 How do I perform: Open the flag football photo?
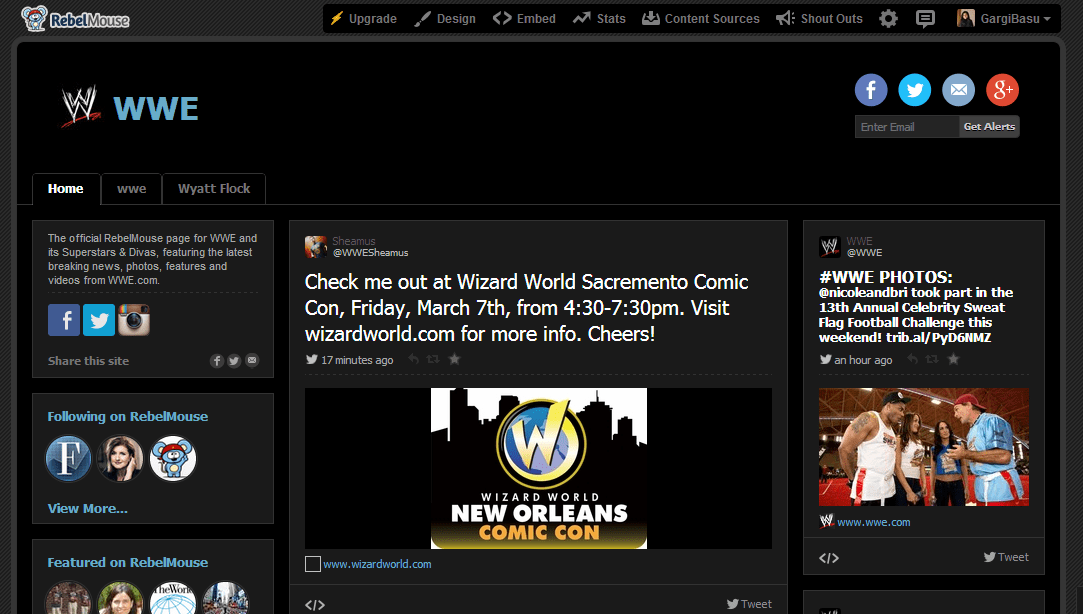924,447
